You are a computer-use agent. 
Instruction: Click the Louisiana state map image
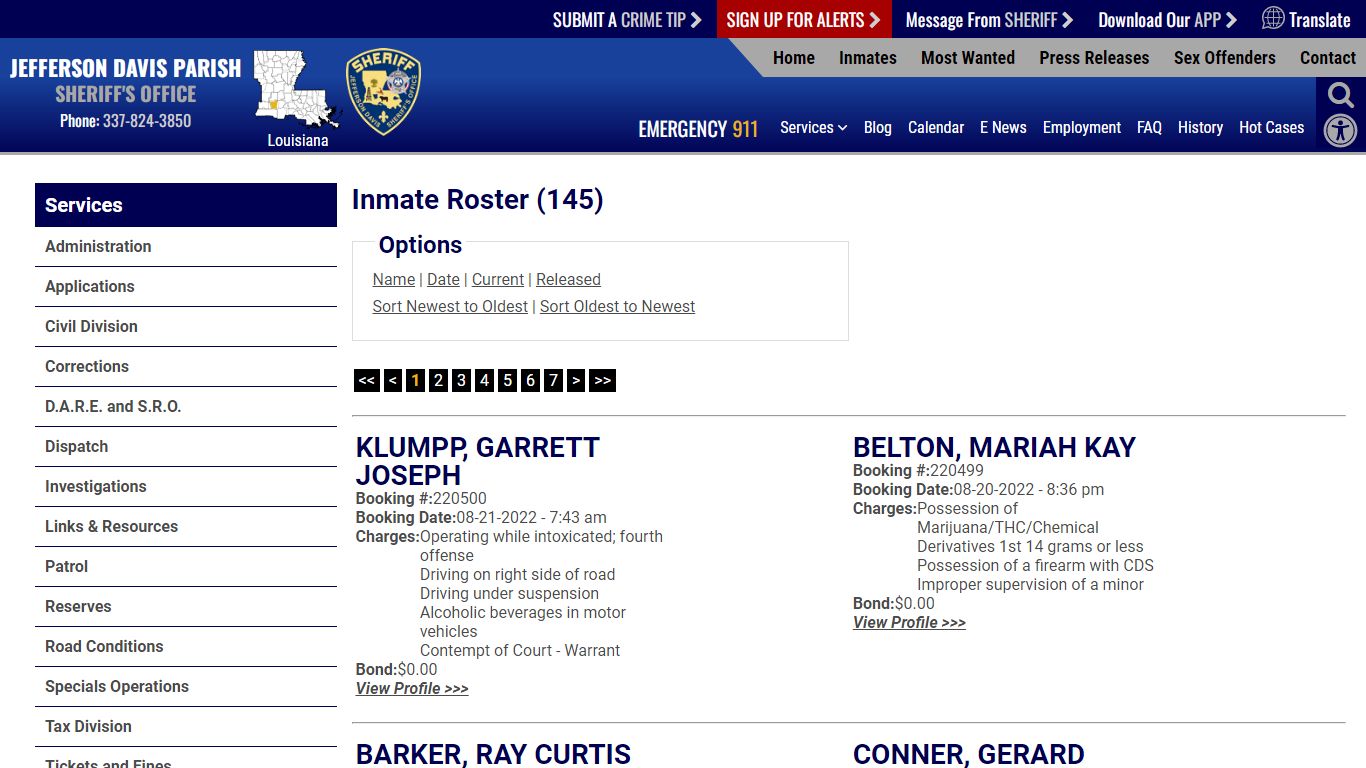[296, 90]
